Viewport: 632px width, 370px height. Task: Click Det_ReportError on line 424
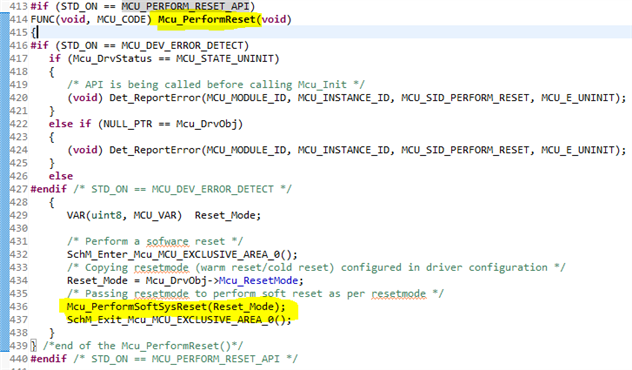155,150
